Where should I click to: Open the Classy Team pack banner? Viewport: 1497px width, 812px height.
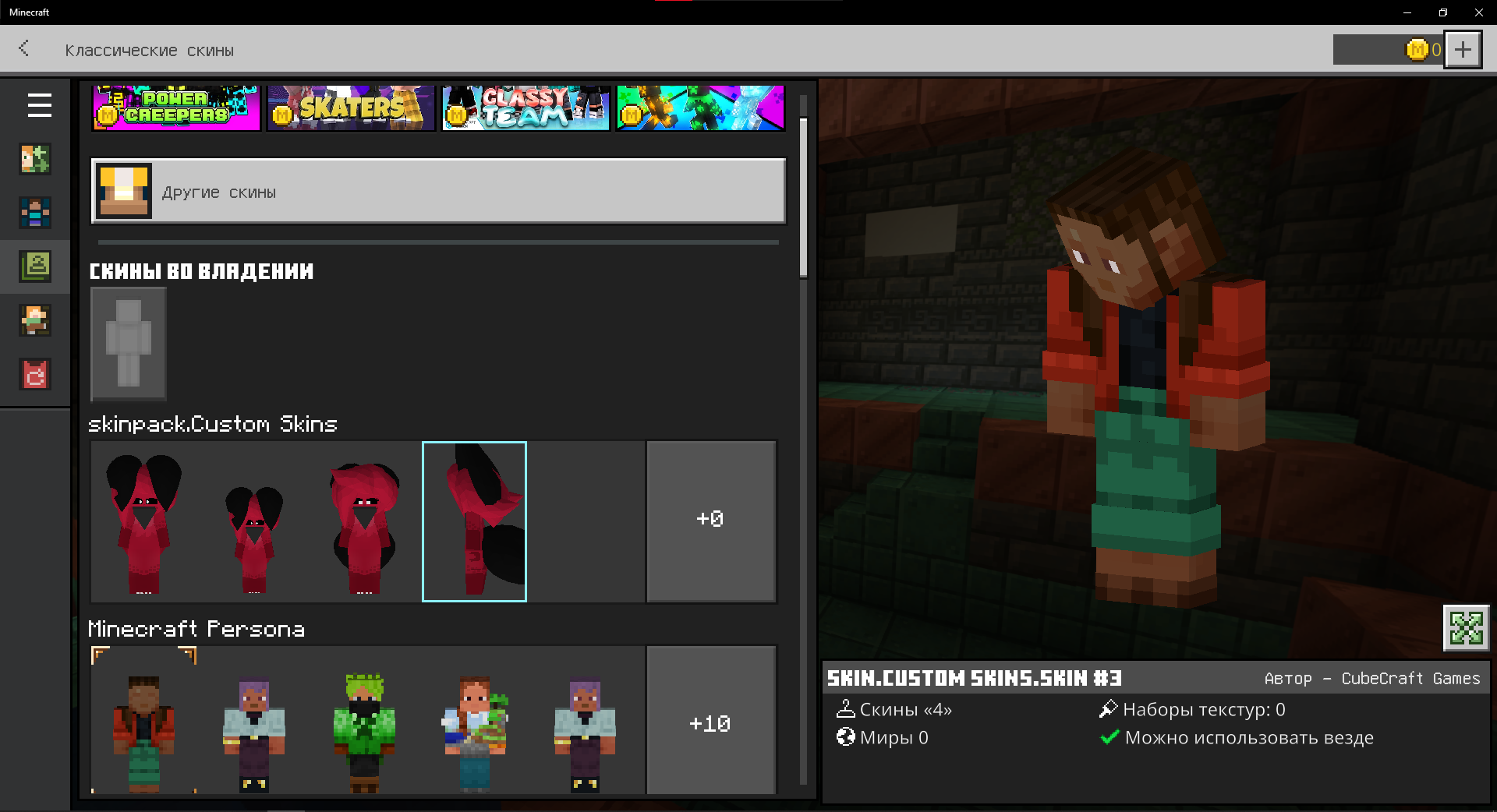[x=526, y=108]
